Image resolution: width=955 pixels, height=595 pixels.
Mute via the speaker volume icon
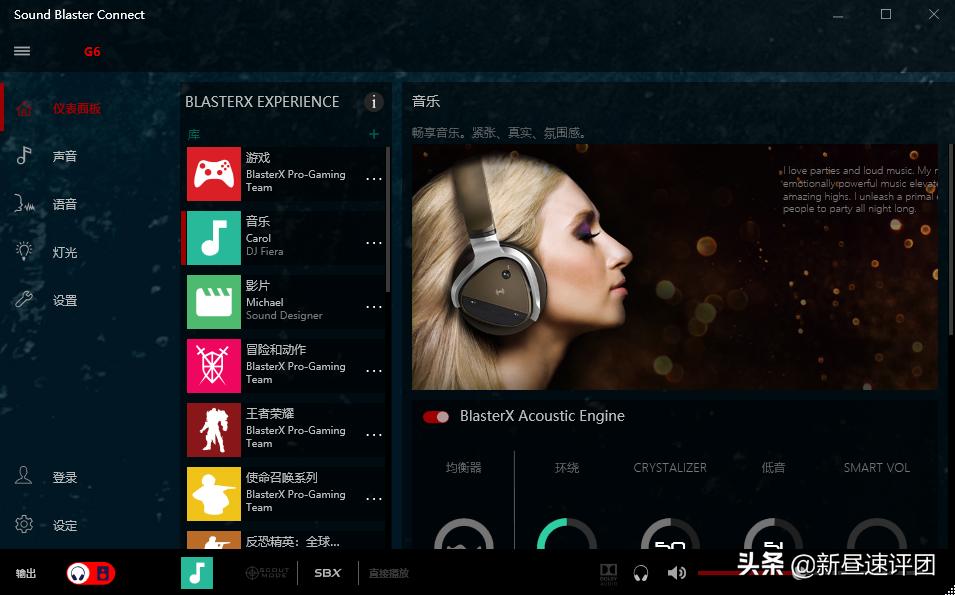[x=676, y=573]
